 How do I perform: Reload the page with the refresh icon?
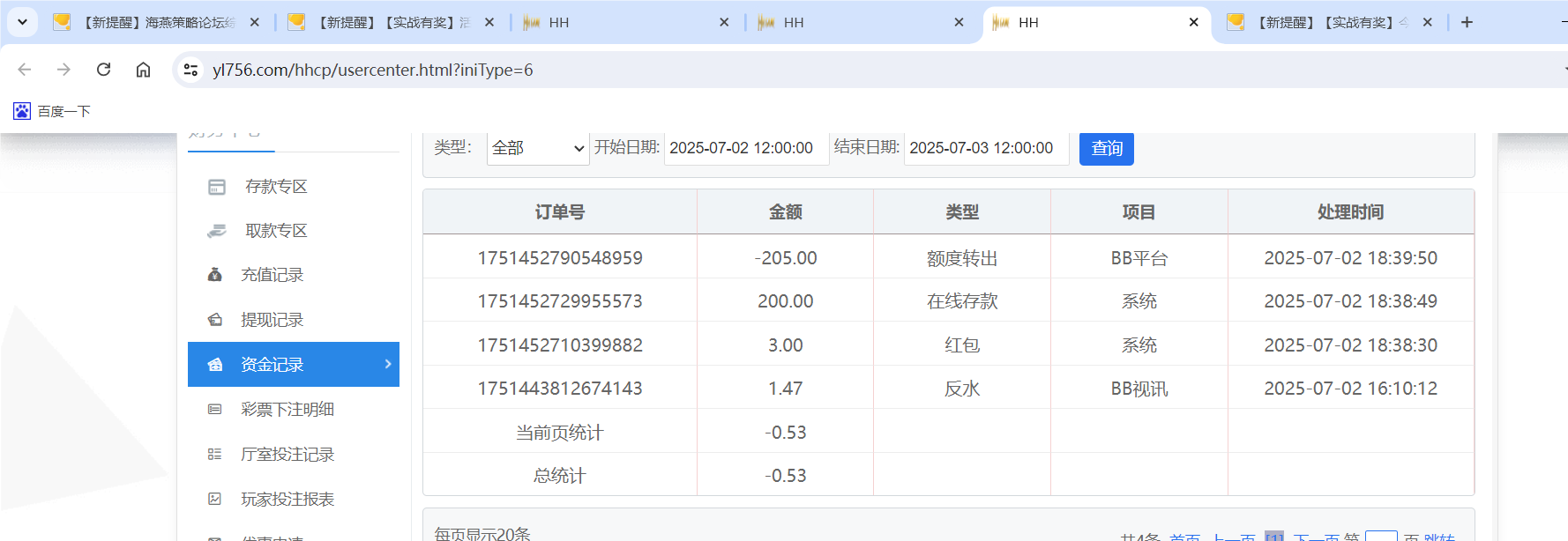tap(103, 70)
